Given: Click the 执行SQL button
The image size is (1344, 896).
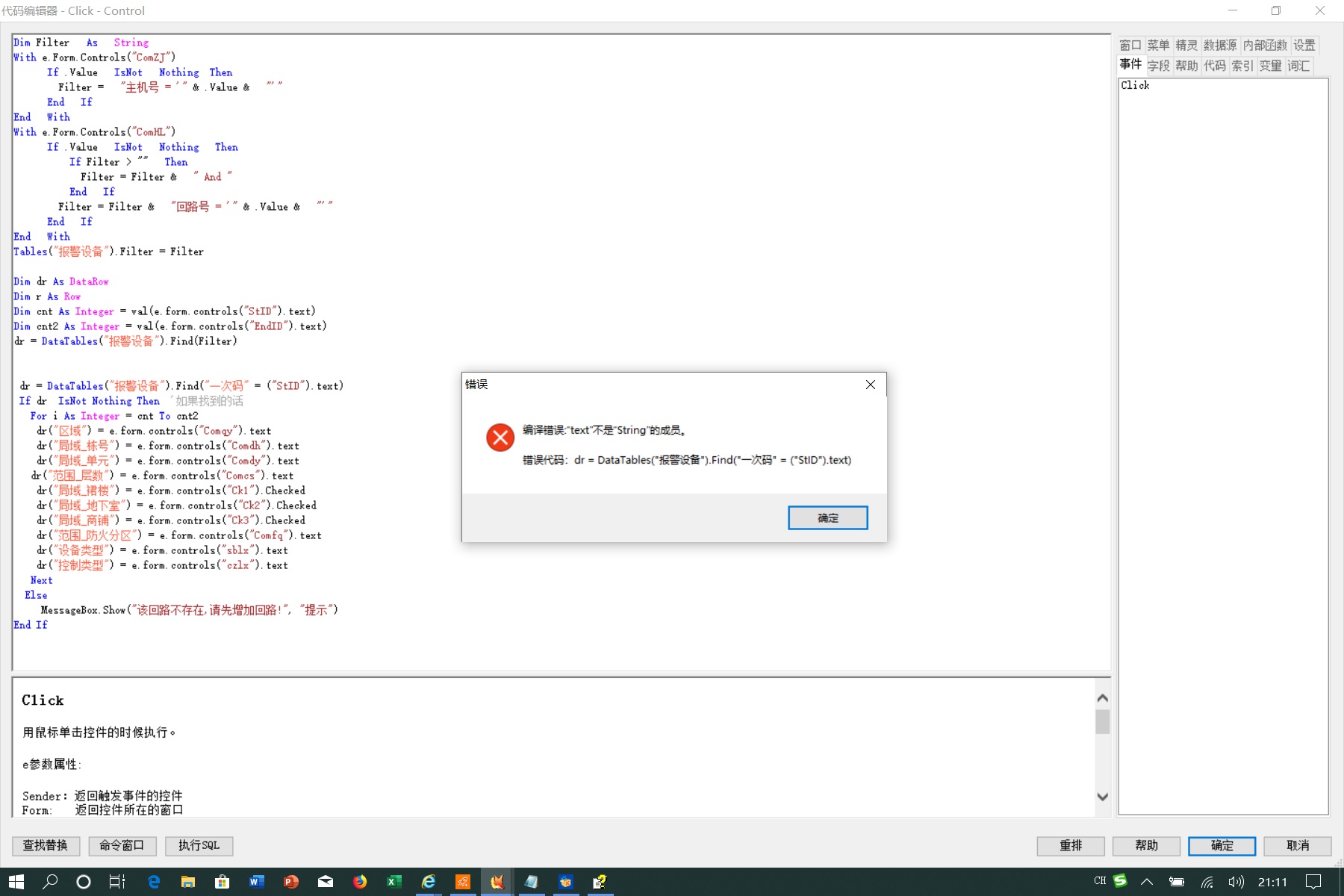Looking at the screenshot, I should tap(199, 845).
